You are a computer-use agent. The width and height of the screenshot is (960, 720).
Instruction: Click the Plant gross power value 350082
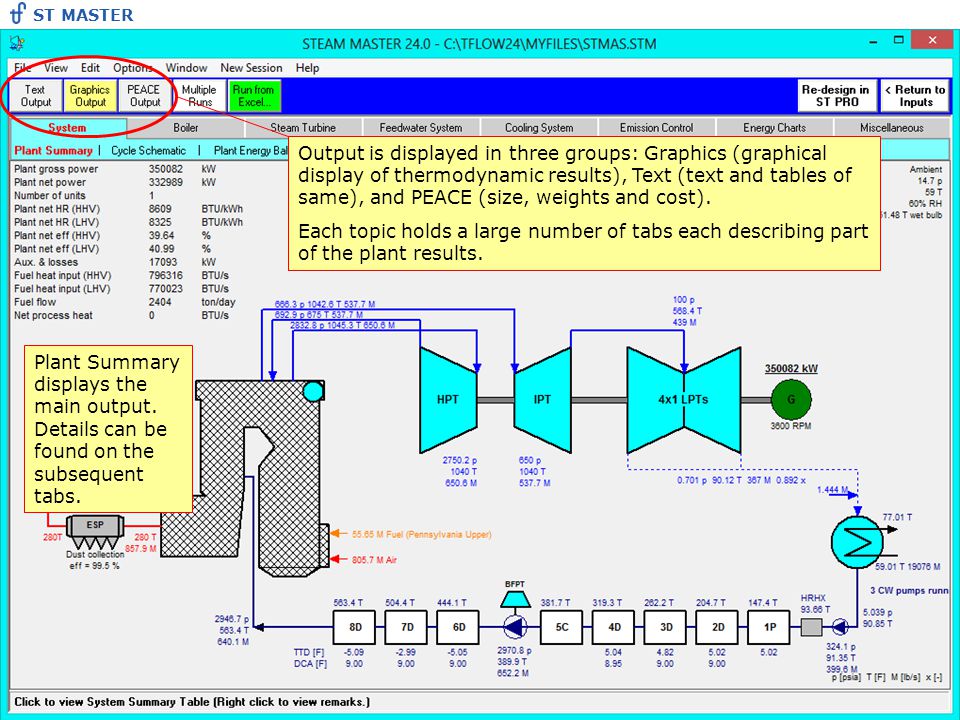166,169
